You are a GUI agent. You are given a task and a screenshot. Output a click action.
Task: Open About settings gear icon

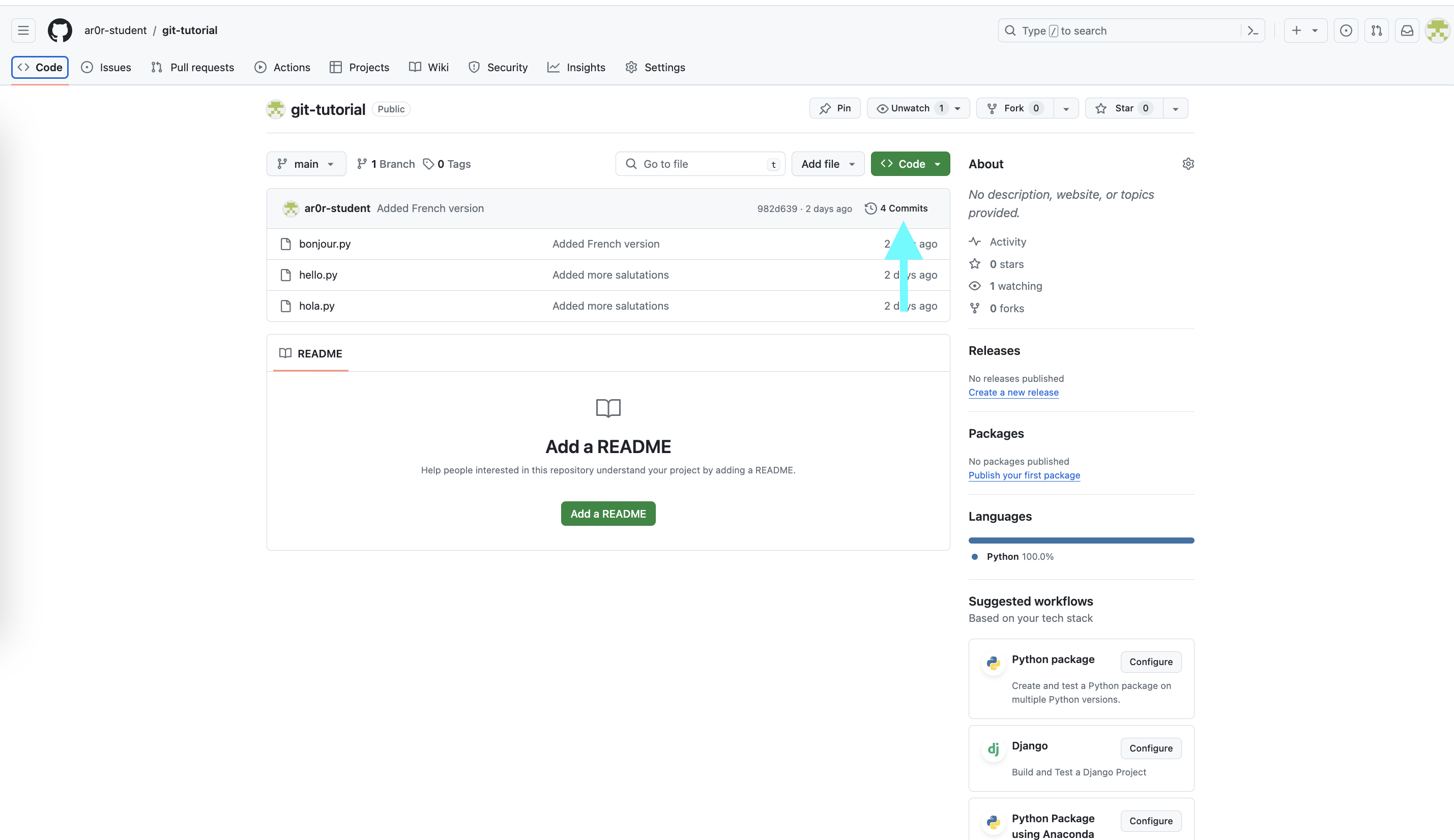(1188, 164)
